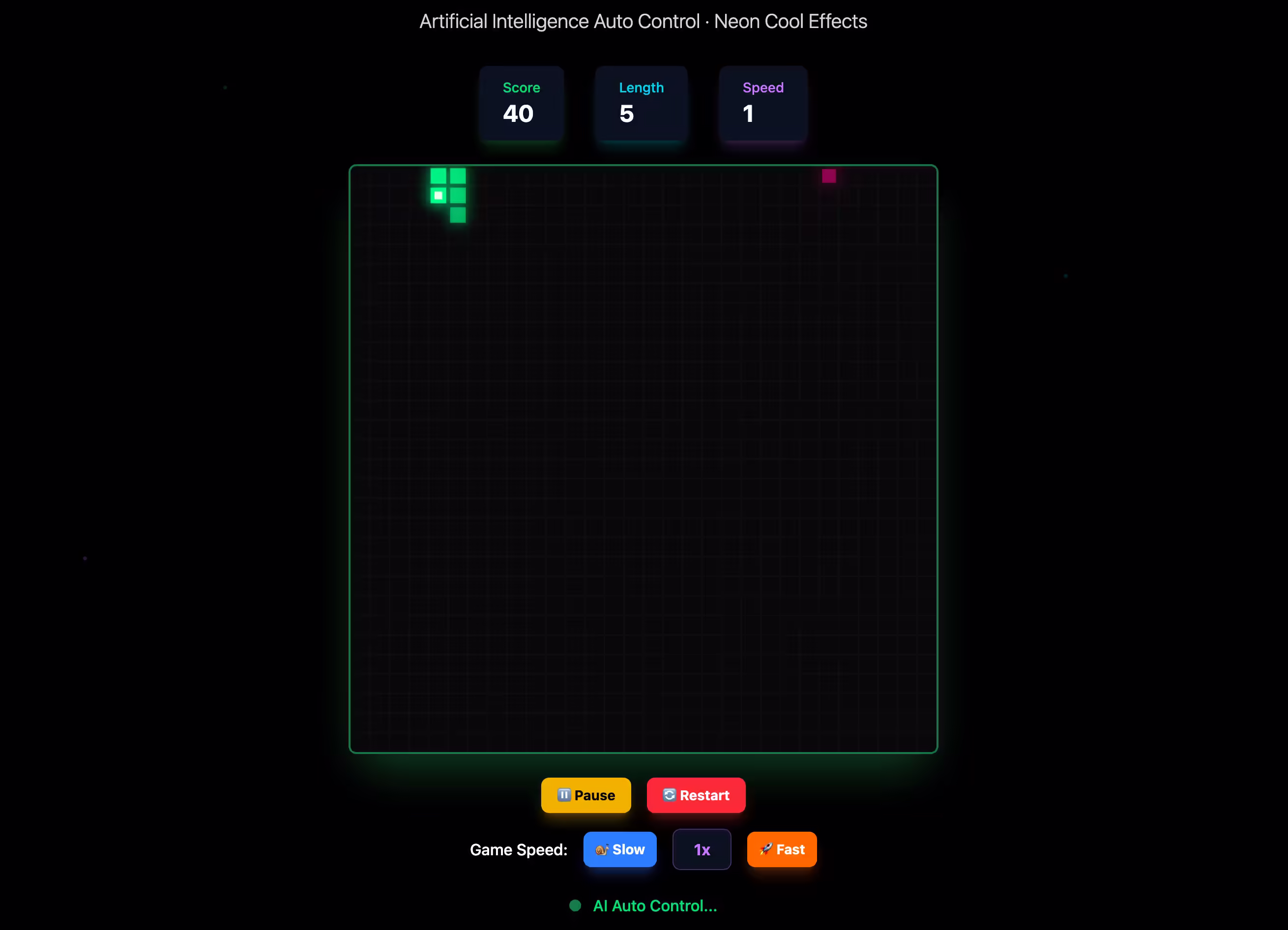The image size is (1288, 930).
Task: Click the magenta food square
Action: pos(828,176)
